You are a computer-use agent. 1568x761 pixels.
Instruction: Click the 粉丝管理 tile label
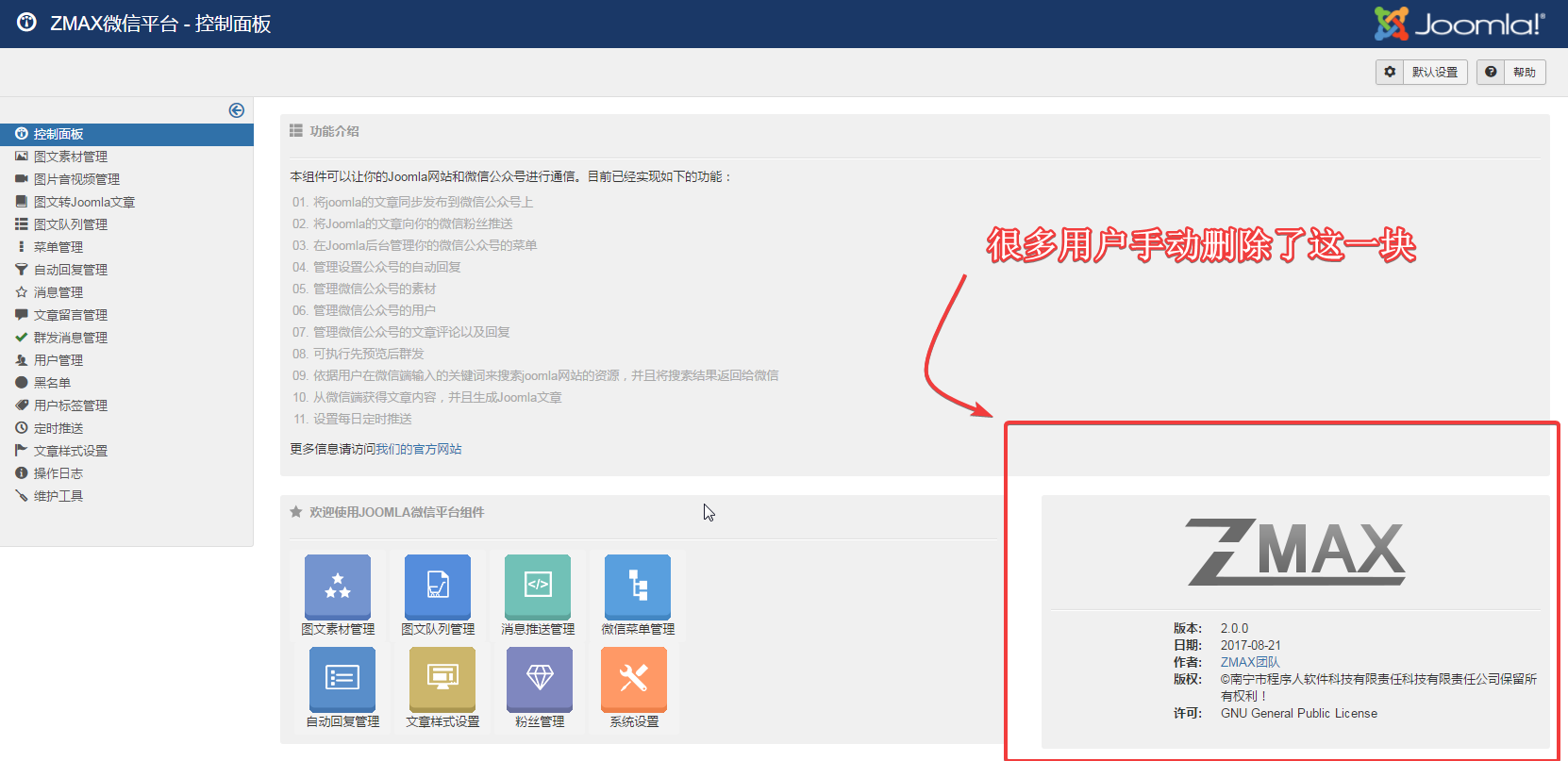pyautogui.click(x=540, y=721)
